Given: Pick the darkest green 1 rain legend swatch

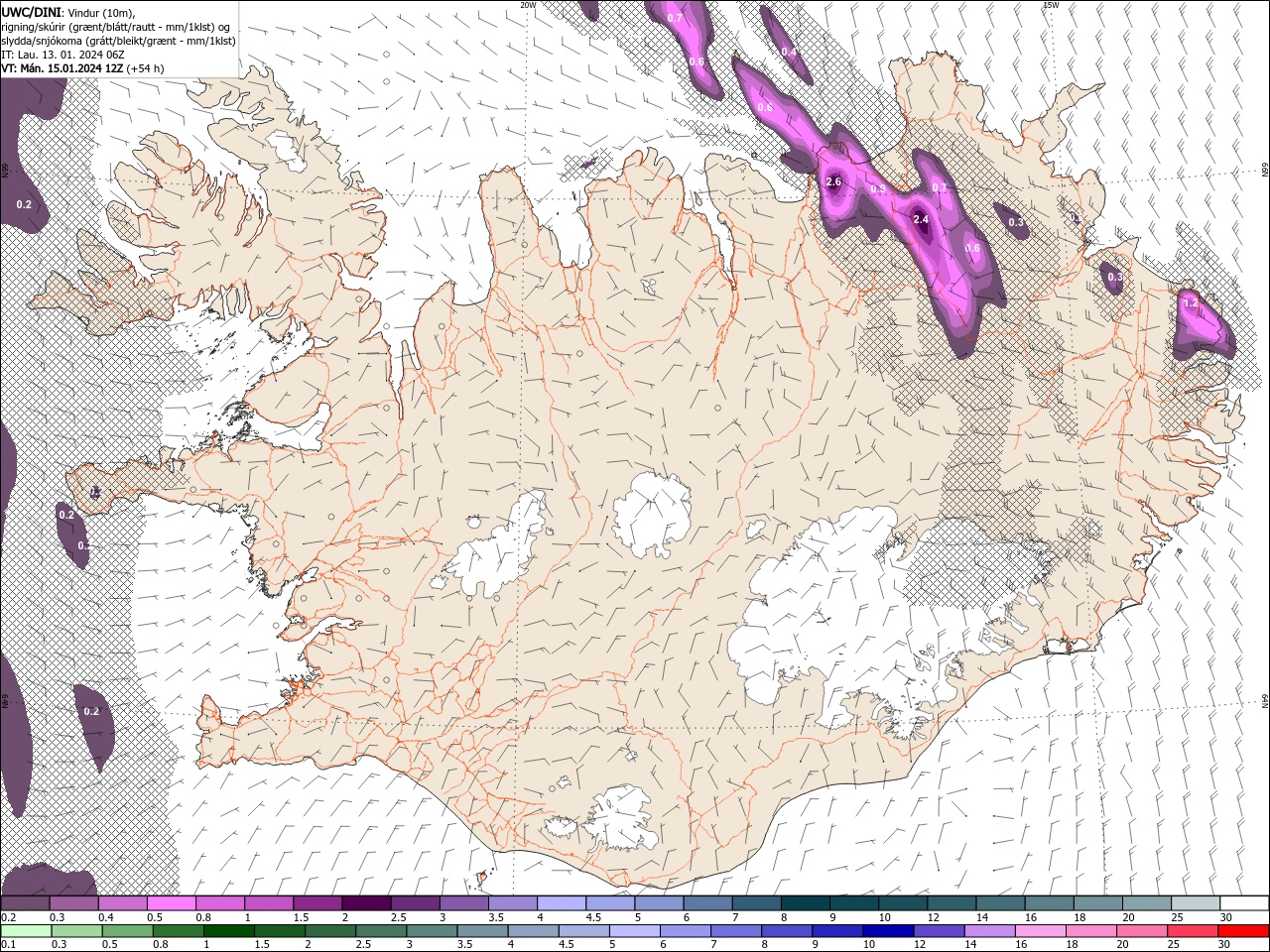Looking at the screenshot, I should tap(228, 931).
